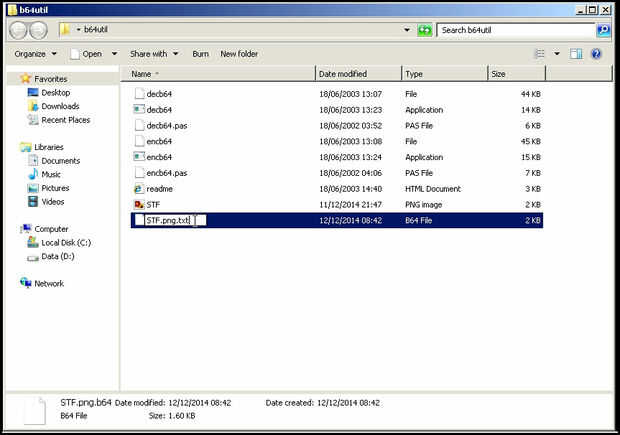Go forward with the Forward arrow button
Screen dimensions: 620x435
[x=39, y=30]
